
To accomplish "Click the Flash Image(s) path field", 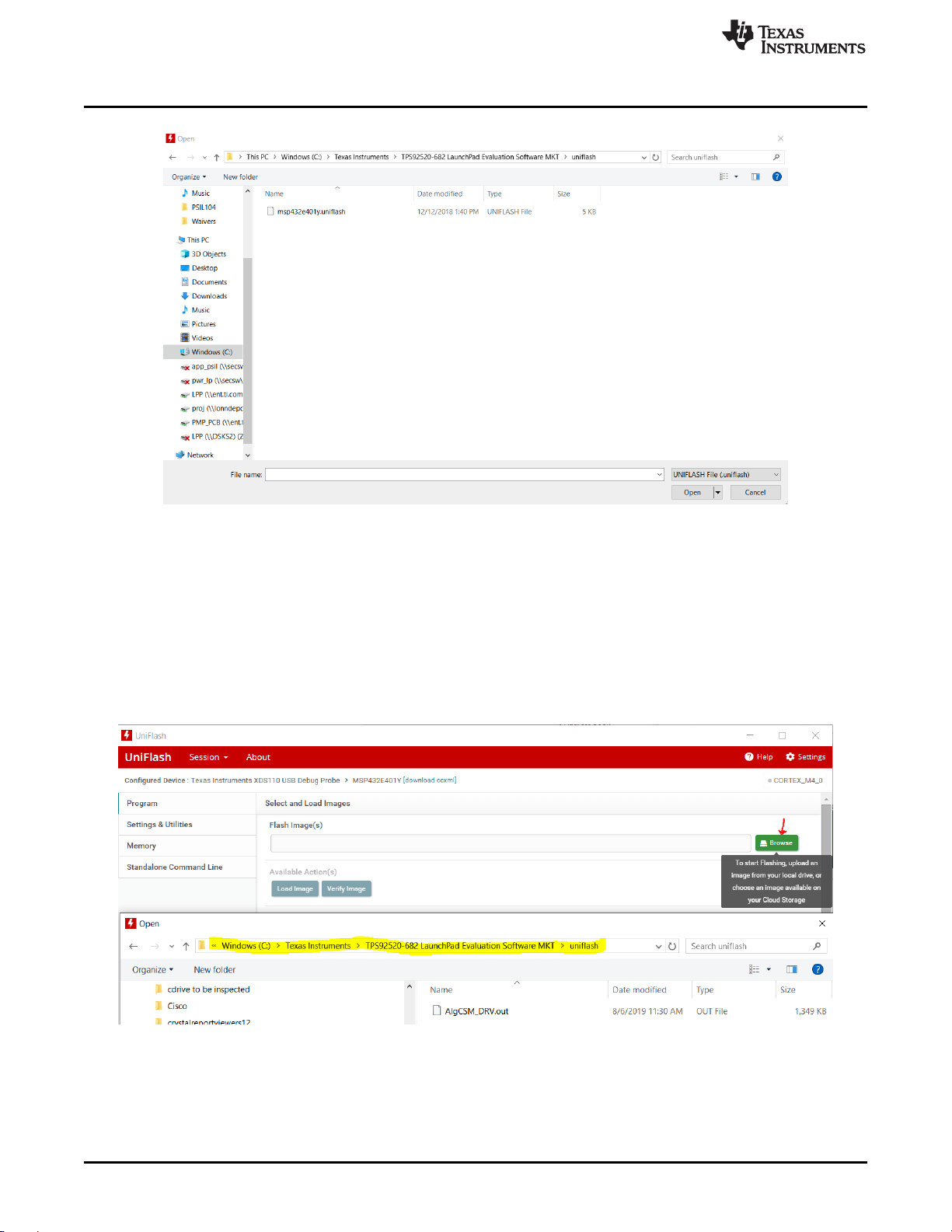I will coord(511,843).
